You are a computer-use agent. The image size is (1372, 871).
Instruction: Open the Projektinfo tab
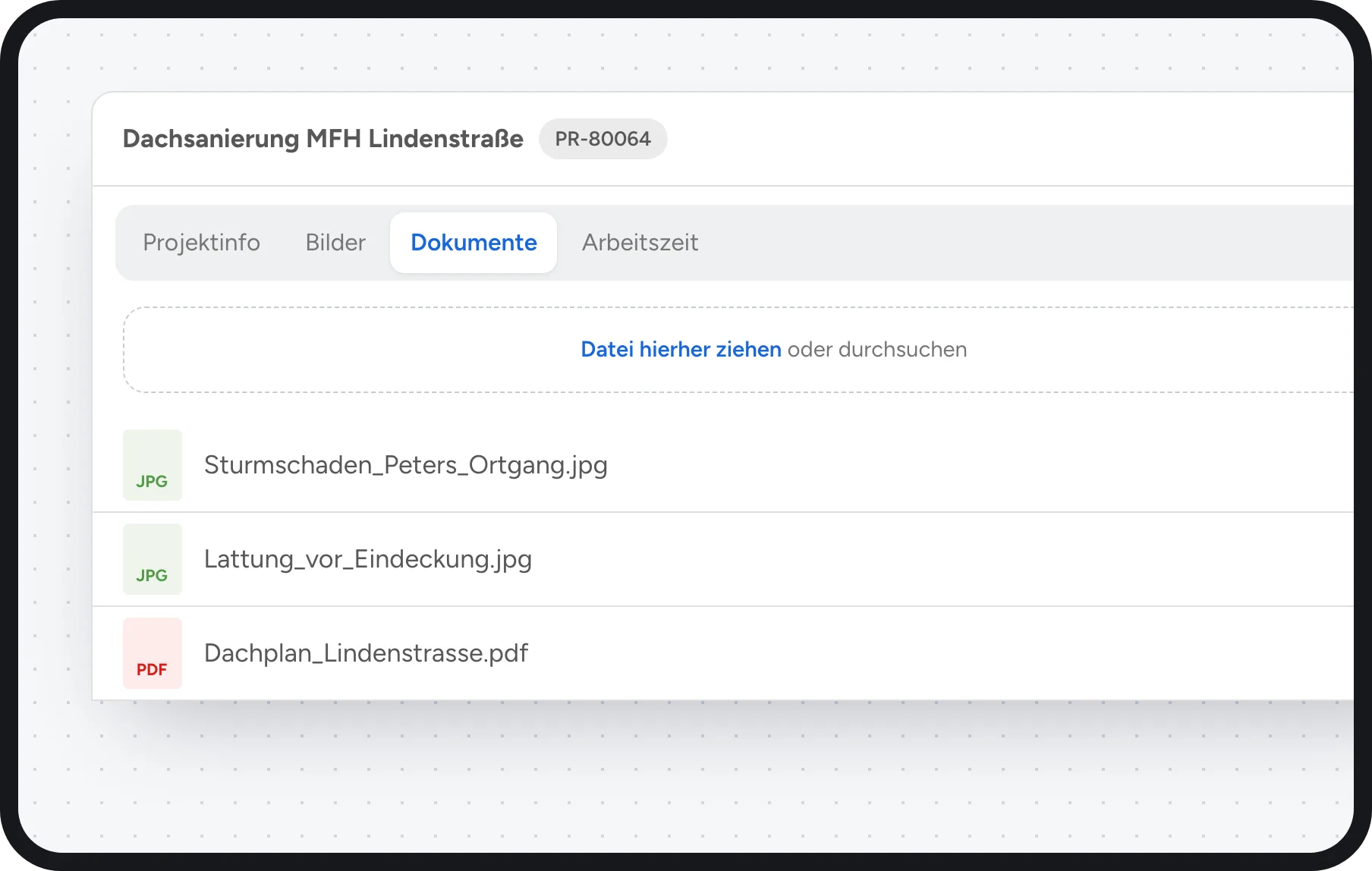[x=201, y=243]
